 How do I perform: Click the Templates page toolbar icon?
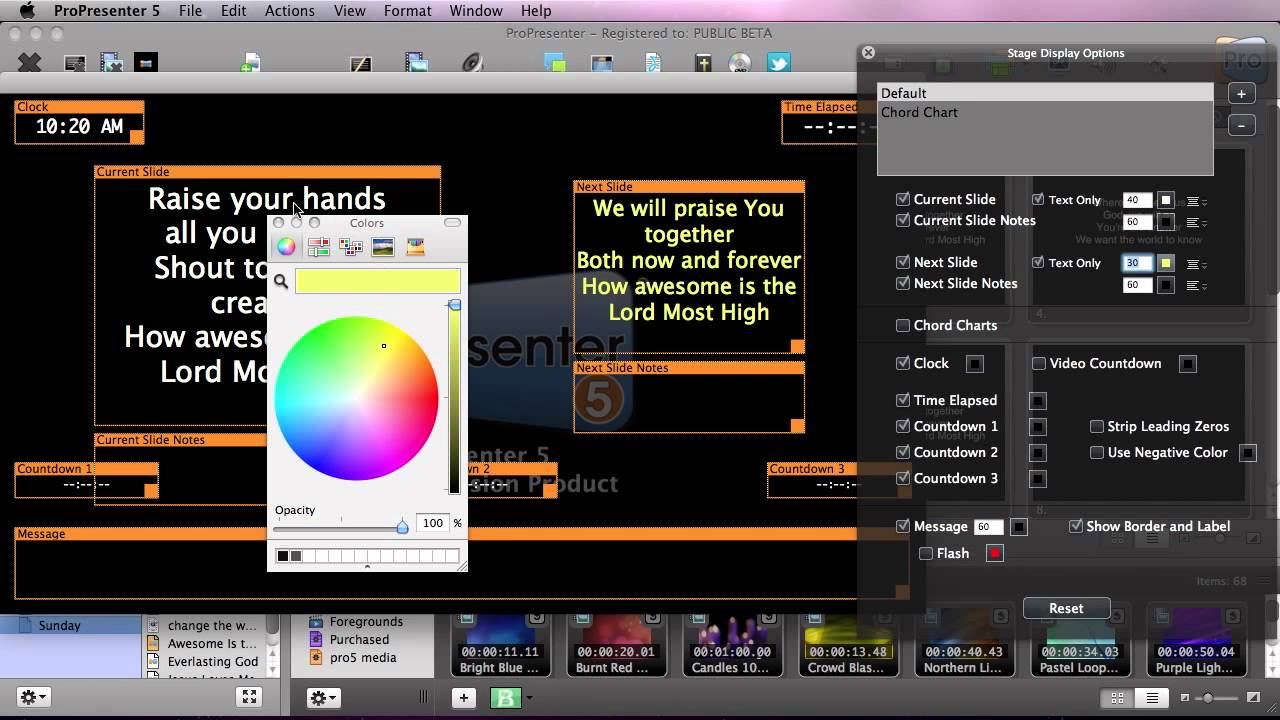(x=653, y=63)
